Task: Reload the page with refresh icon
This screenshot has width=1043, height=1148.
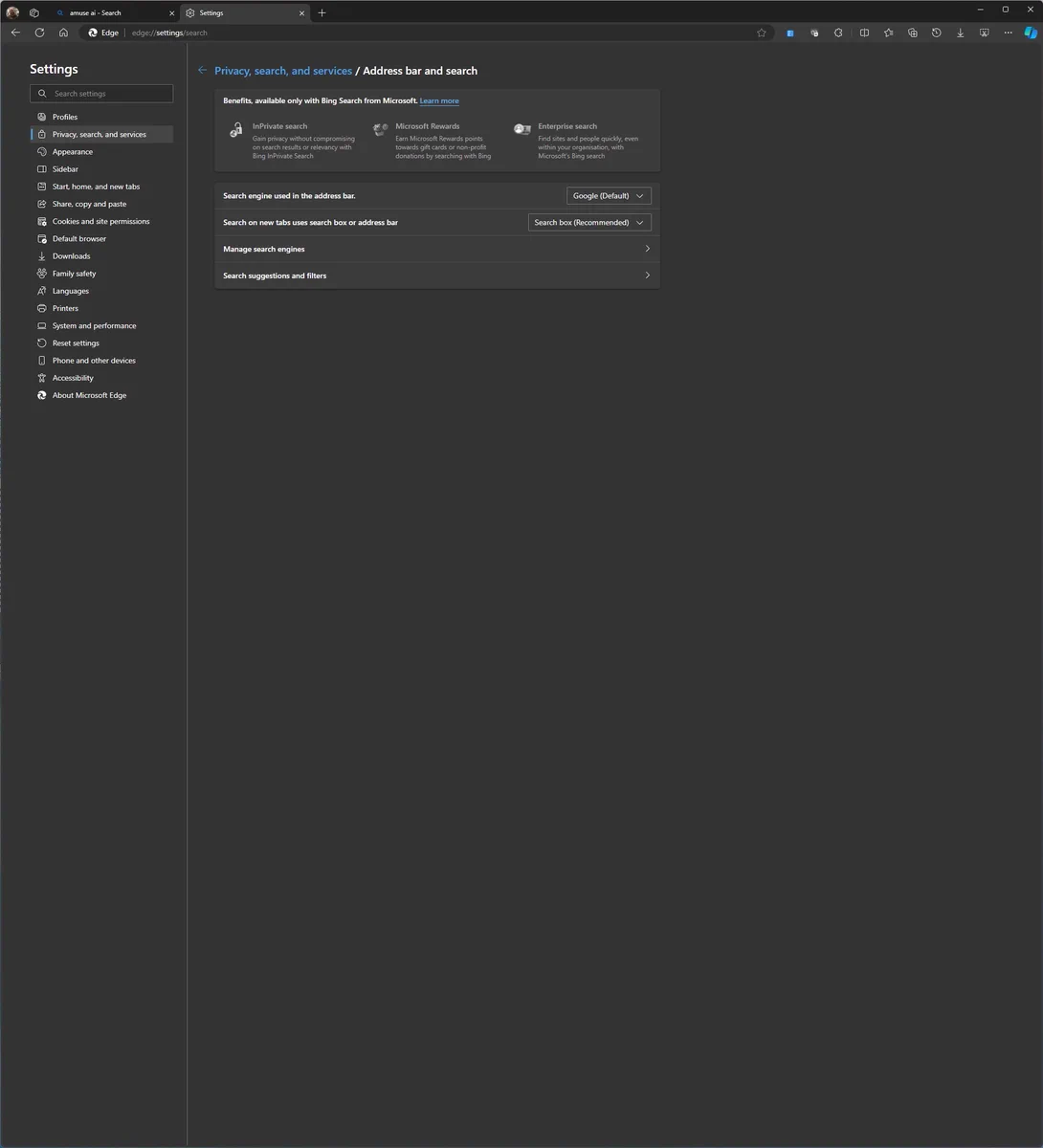Action: tap(39, 33)
